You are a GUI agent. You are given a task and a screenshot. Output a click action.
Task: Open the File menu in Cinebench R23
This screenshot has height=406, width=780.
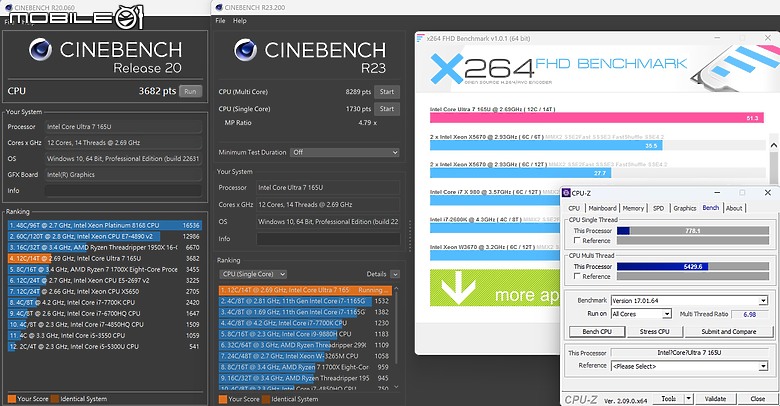pos(220,21)
